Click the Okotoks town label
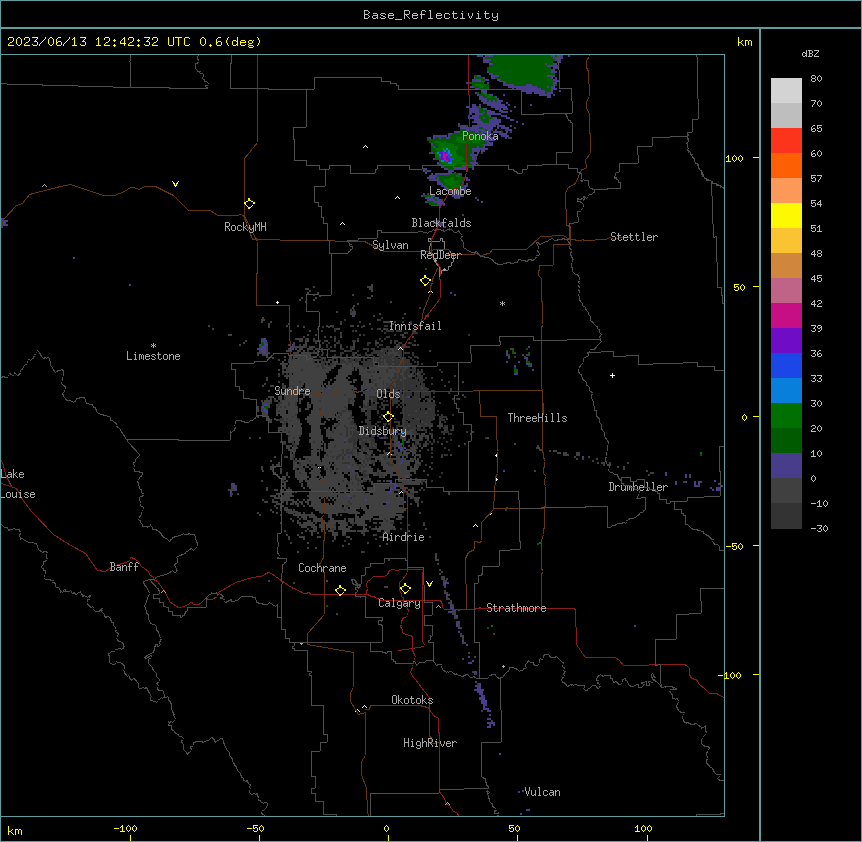 tap(412, 700)
